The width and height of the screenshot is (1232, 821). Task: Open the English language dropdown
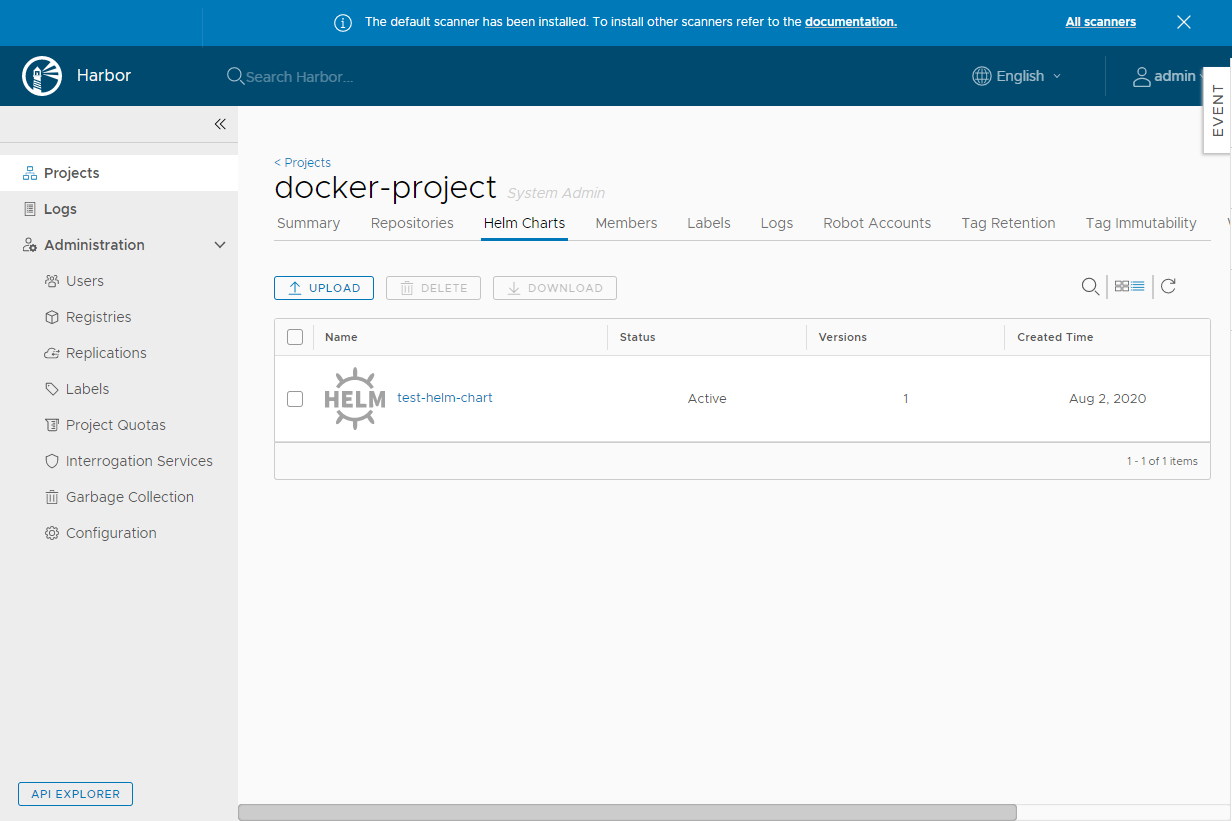[x=1017, y=76]
